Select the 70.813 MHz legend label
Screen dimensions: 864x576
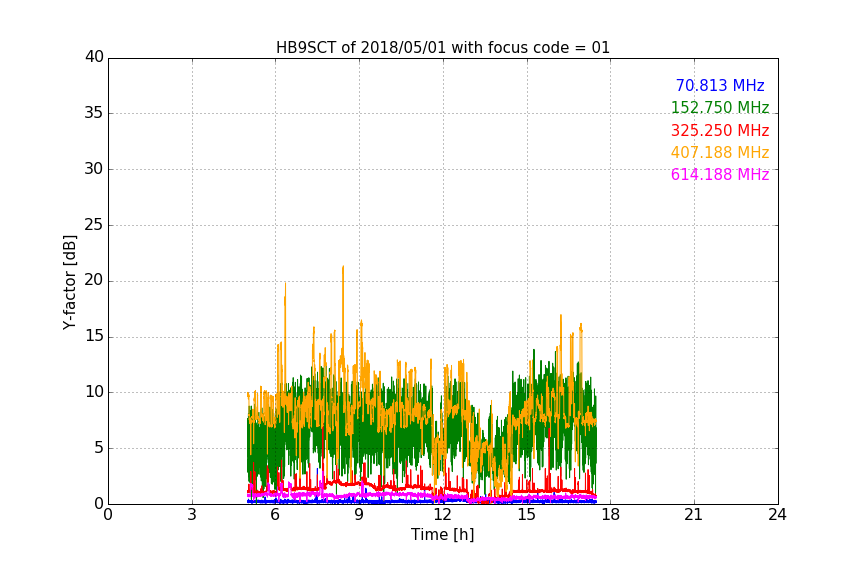720,85
